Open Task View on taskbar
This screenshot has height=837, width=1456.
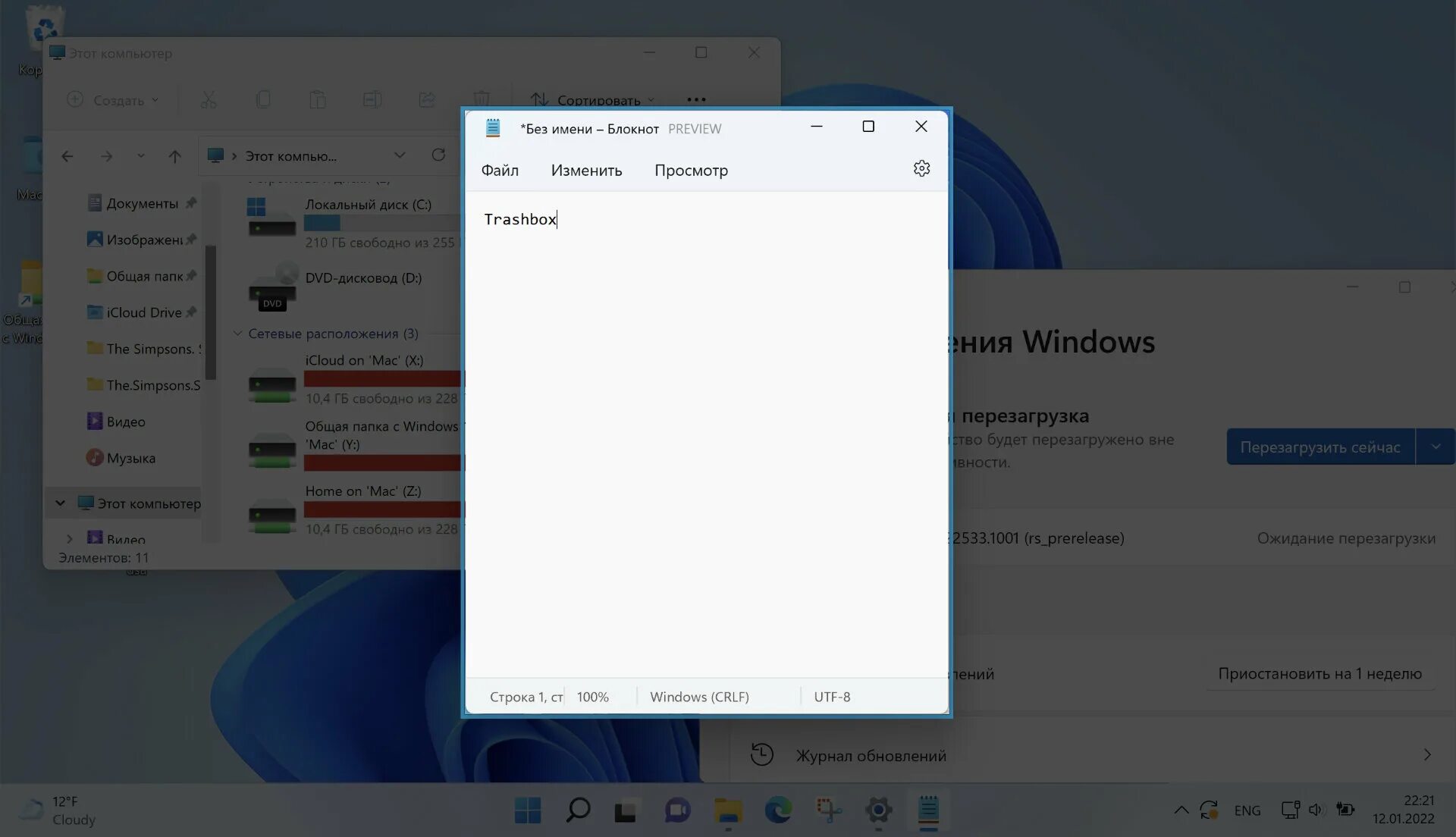626,811
